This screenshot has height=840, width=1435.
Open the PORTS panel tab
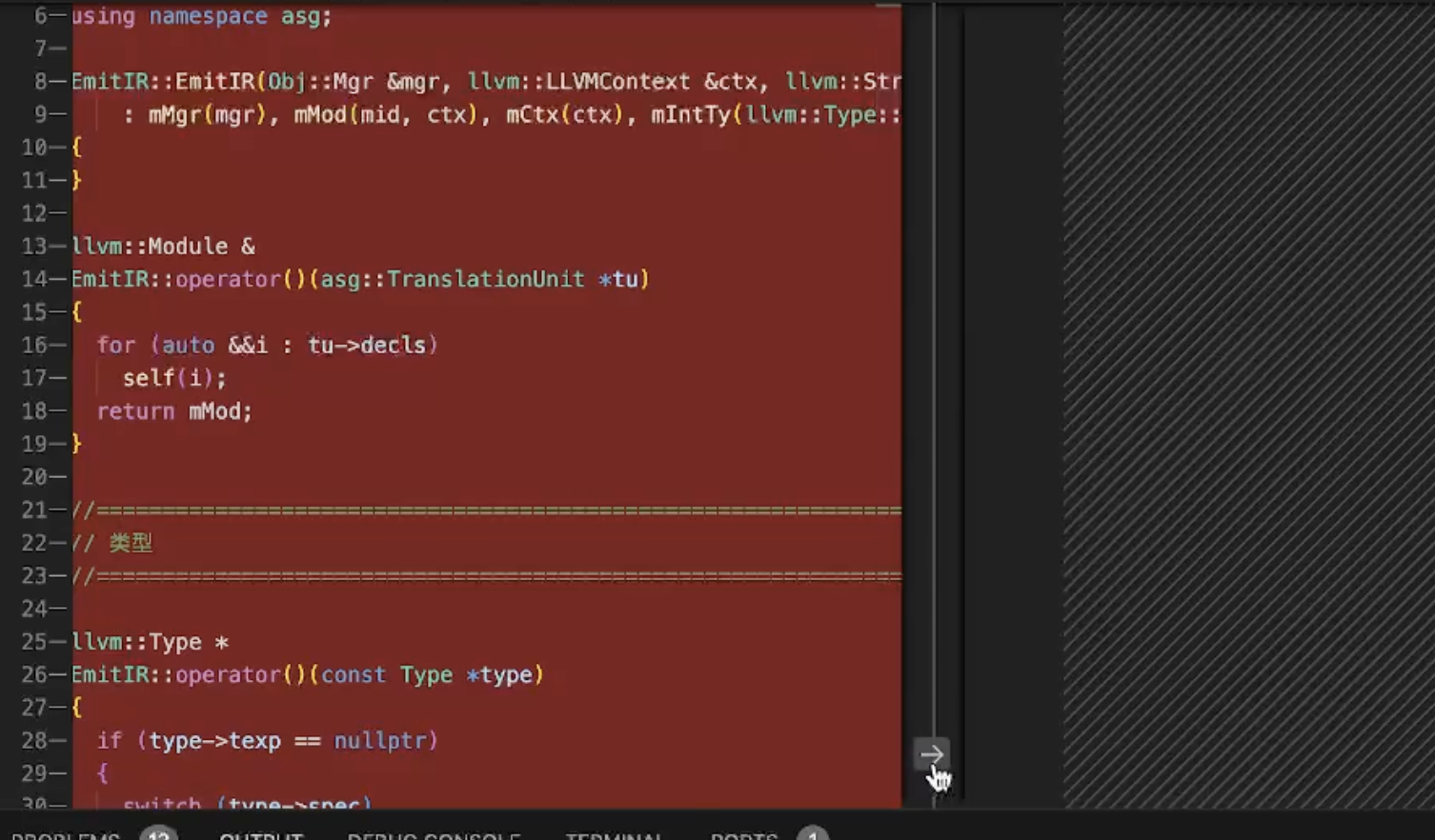pos(744,835)
